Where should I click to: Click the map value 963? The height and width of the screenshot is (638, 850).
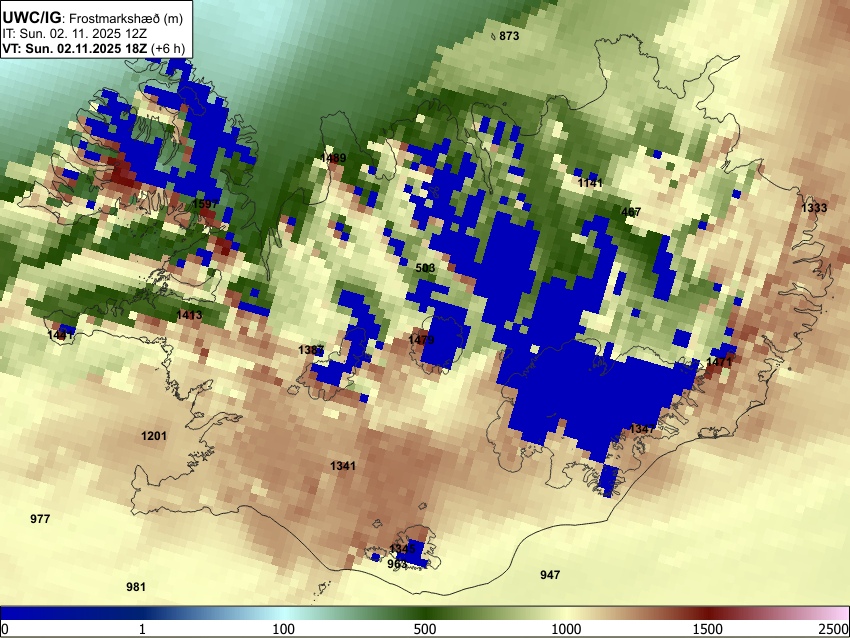pos(397,564)
